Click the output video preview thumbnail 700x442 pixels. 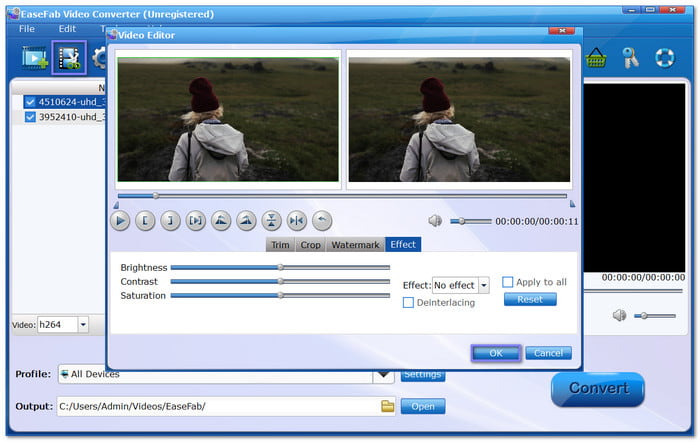[x=459, y=119]
